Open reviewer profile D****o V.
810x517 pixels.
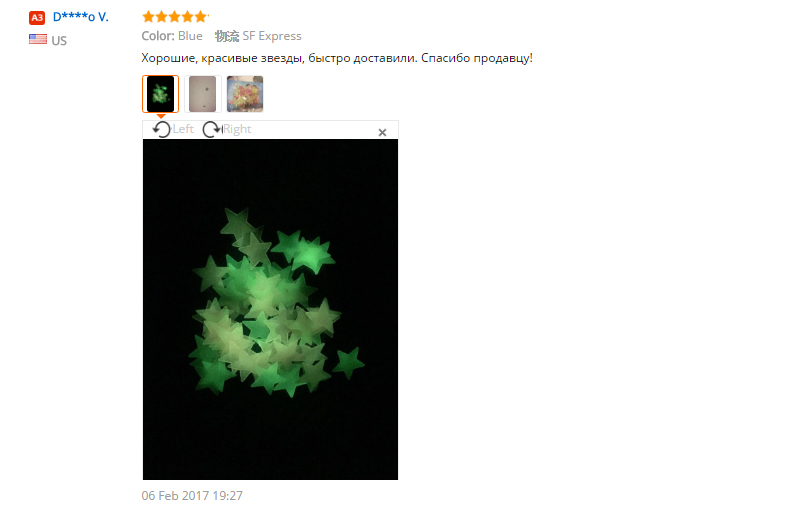click(81, 17)
